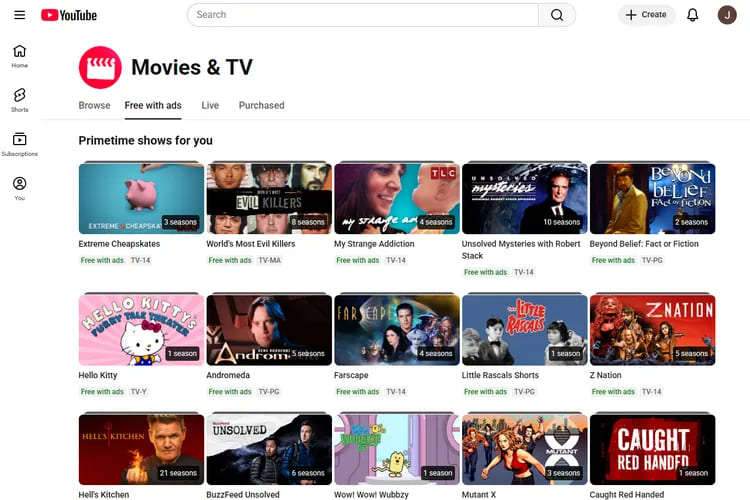Open Wow! Wow! Wubbzy thumbnail
Viewport: 750px width, 500px height.
click(x=397, y=450)
